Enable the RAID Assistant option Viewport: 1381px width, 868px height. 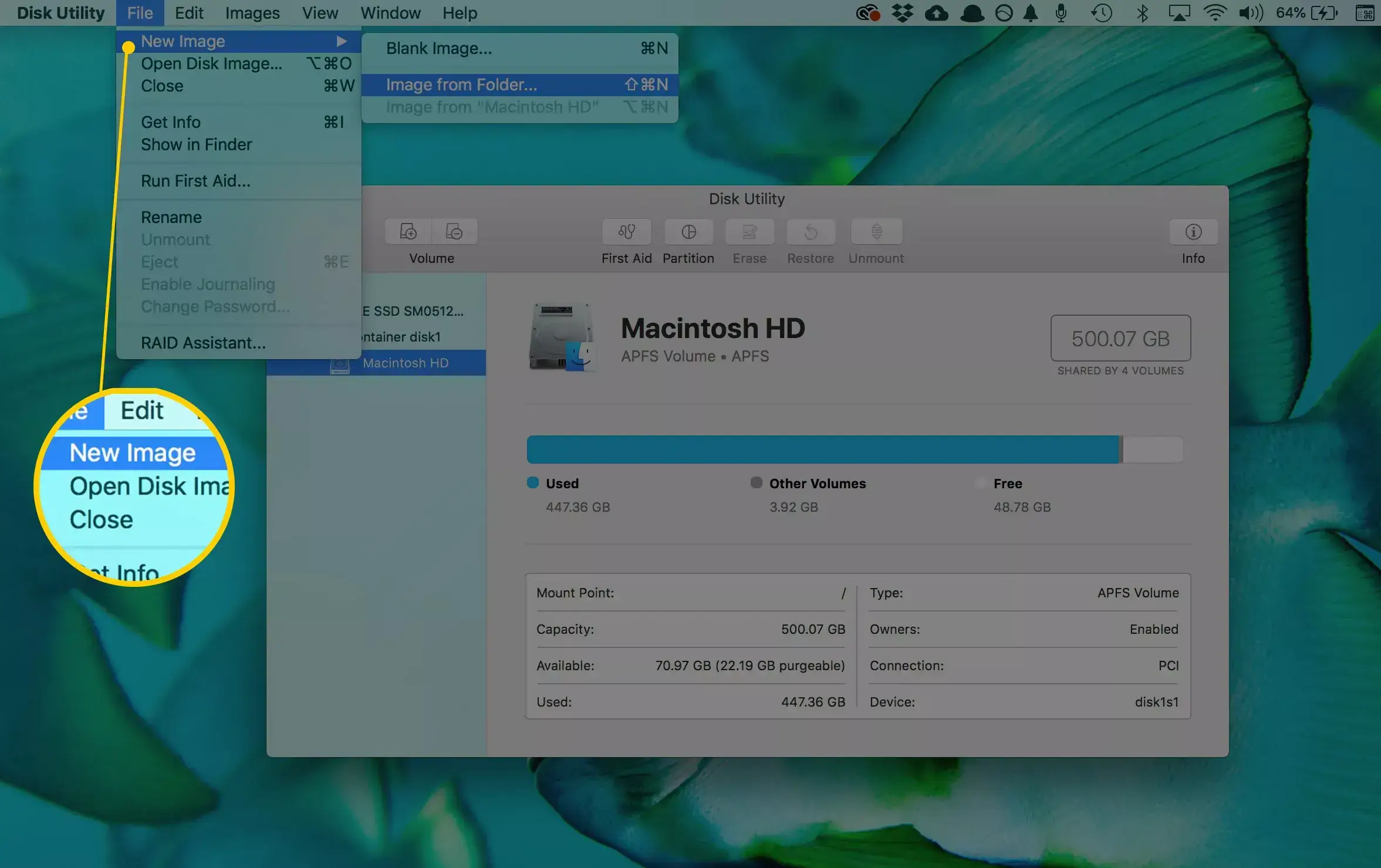click(203, 342)
